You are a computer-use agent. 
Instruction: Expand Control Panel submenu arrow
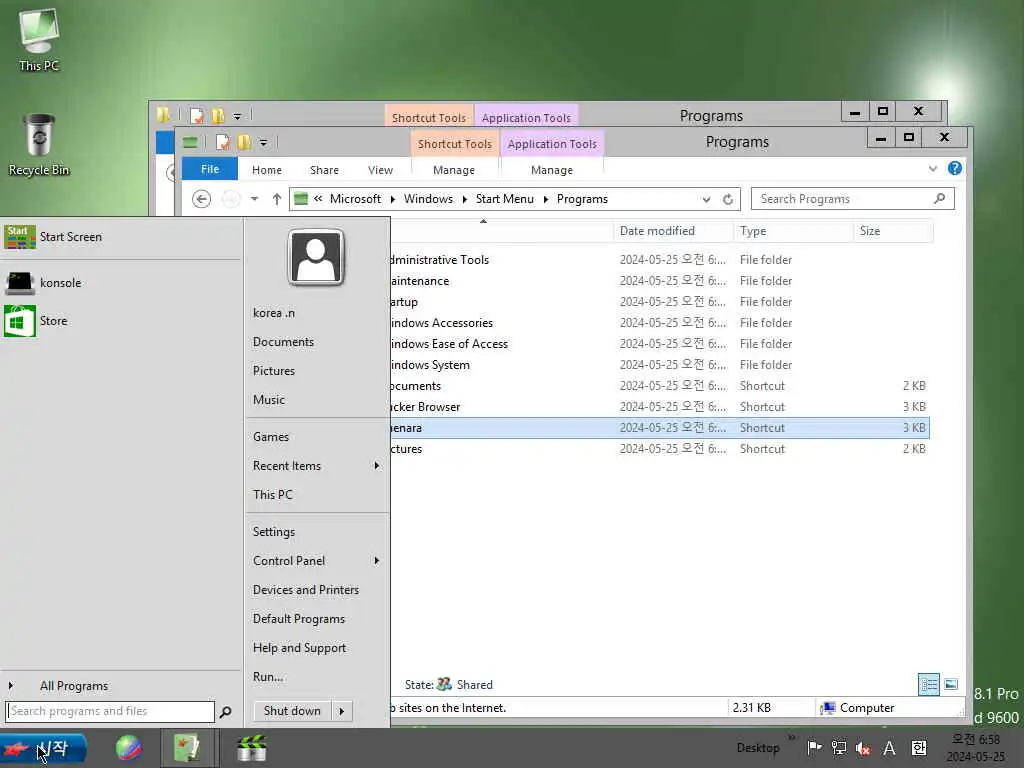pos(377,560)
